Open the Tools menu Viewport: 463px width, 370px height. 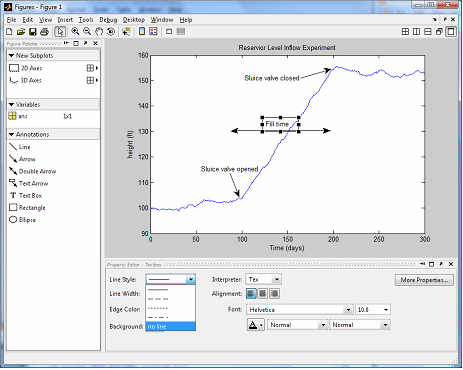(x=86, y=20)
